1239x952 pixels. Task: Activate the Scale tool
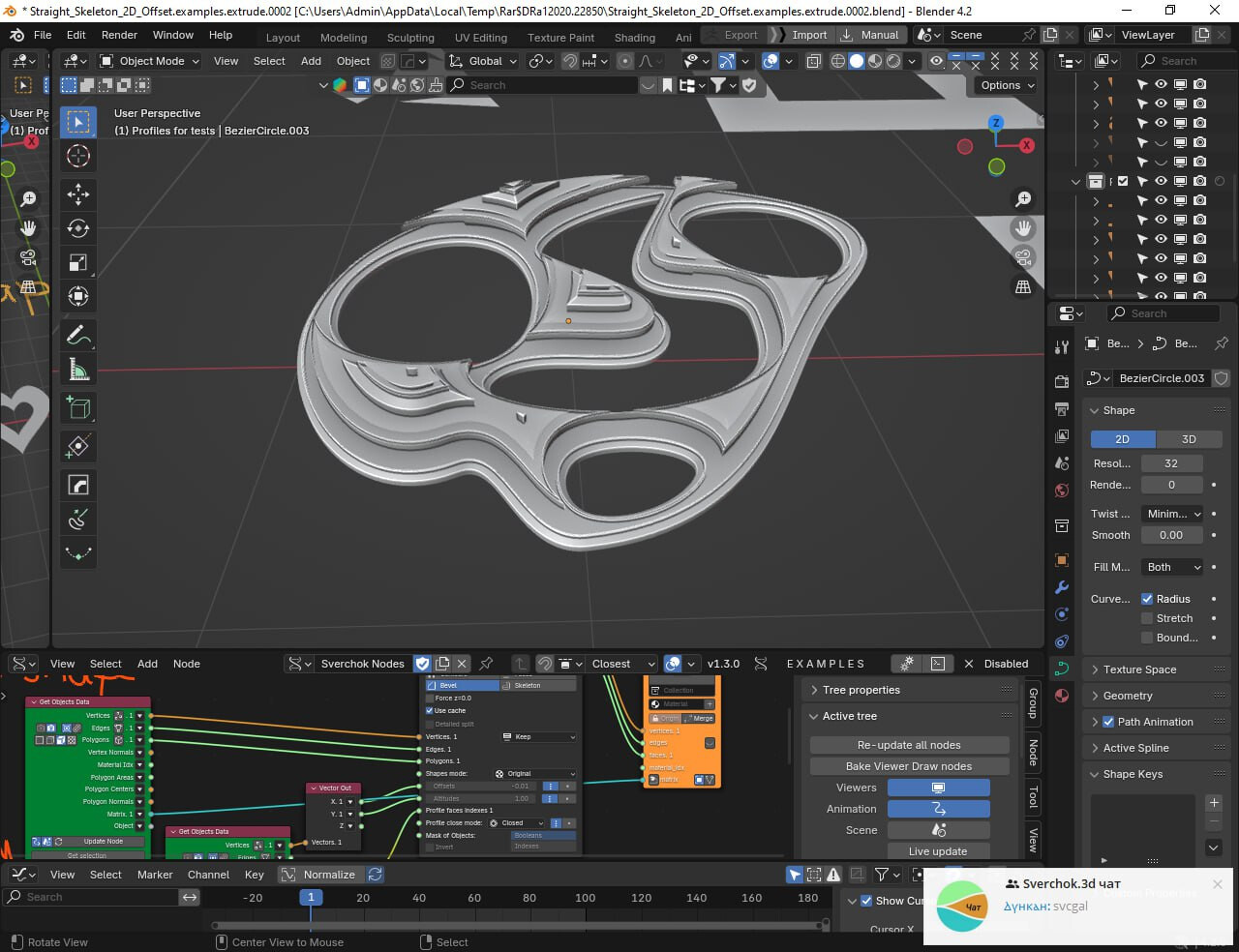click(78, 262)
